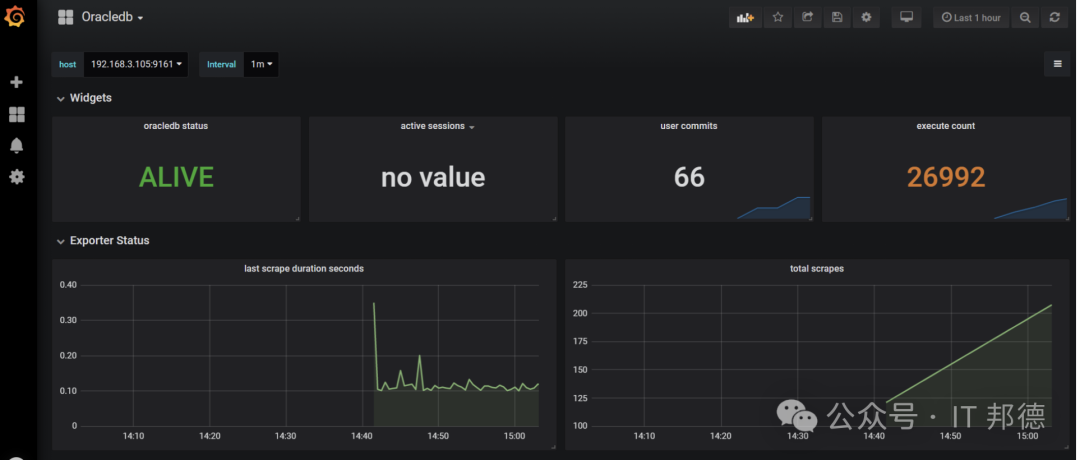Click last scrape duration seconds title
The image size is (1080, 460).
tap(304, 269)
